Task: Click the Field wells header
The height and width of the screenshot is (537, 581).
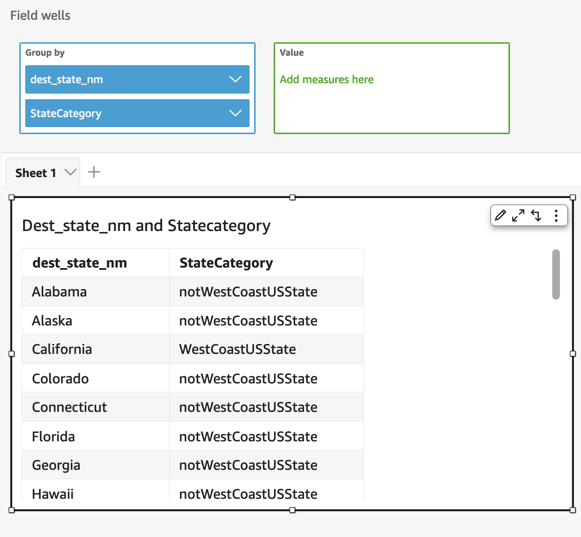Action: pos(40,16)
